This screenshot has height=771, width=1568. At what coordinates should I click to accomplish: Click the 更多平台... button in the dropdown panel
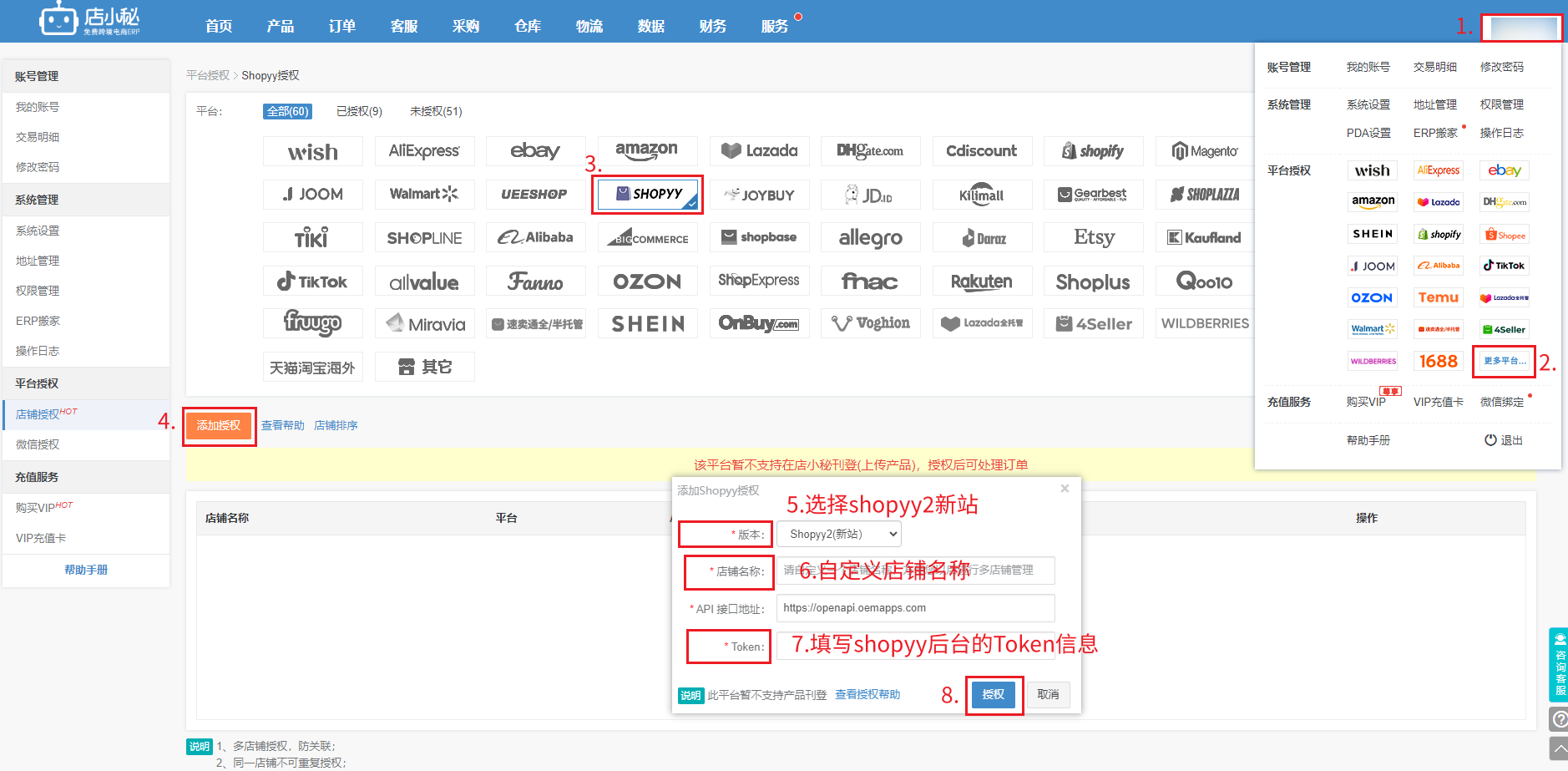pyautogui.click(x=1505, y=361)
